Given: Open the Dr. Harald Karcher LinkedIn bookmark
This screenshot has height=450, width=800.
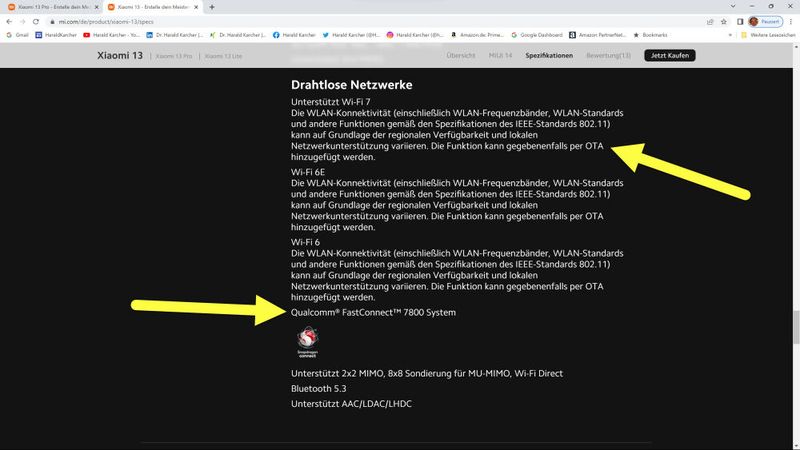Looking at the screenshot, I should 174,35.
